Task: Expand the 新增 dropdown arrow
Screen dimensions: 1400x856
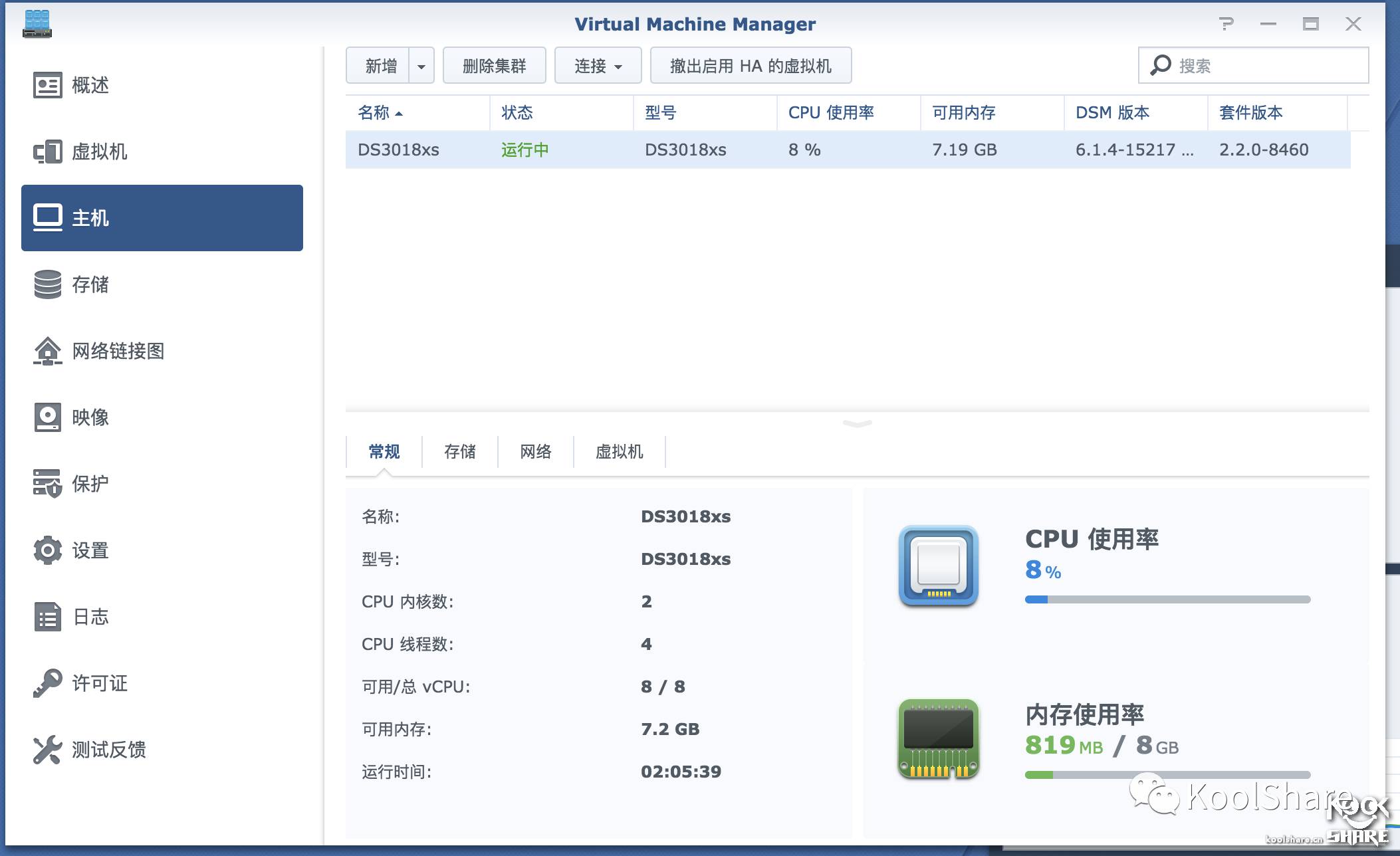Action: point(421,66)
